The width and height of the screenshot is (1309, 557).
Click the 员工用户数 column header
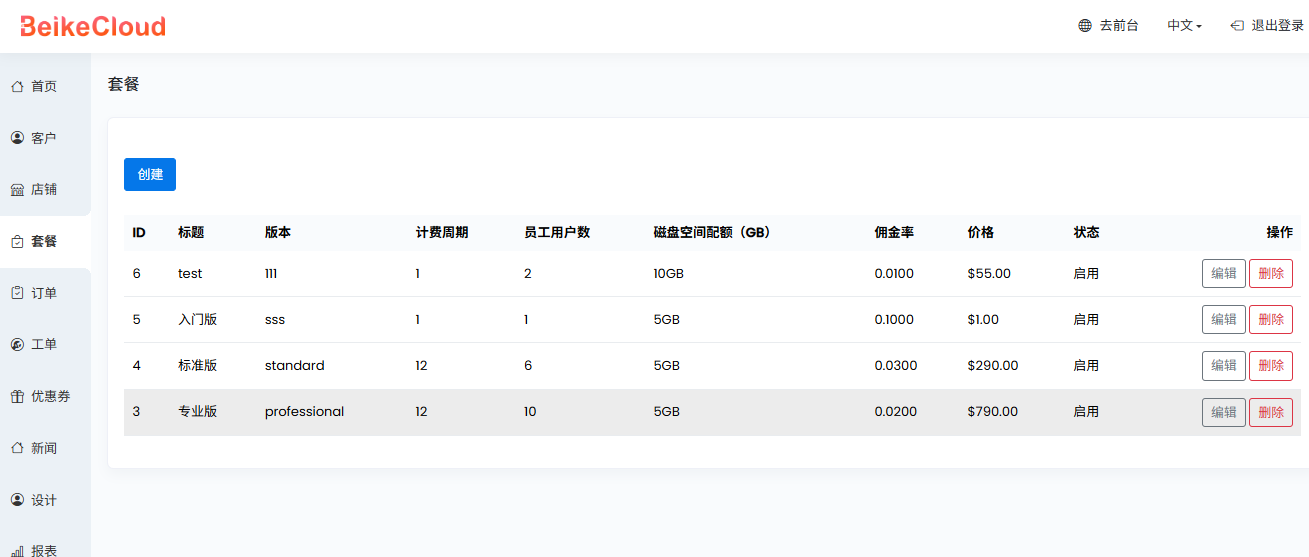(x=557, y=232)
